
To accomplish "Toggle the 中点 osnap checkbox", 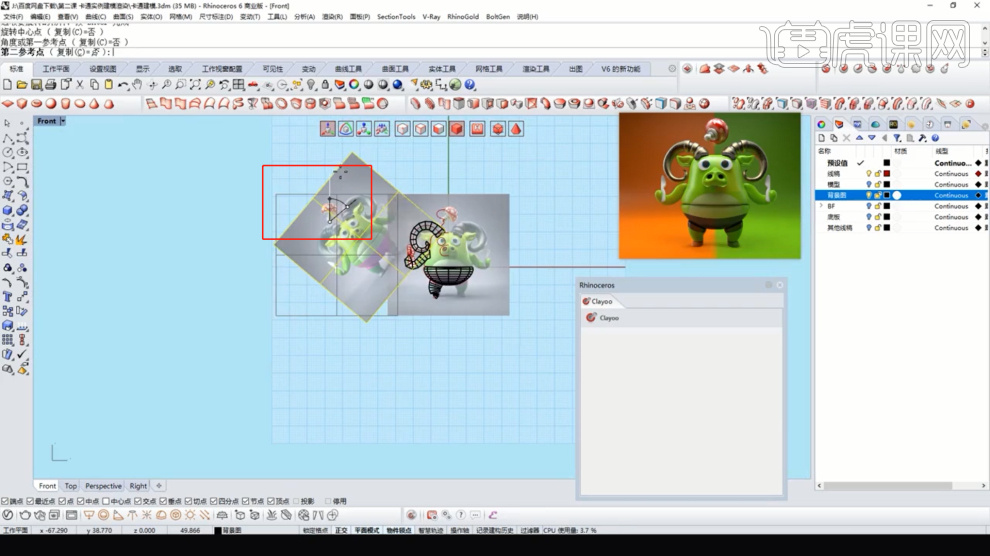I will [80, 501].
